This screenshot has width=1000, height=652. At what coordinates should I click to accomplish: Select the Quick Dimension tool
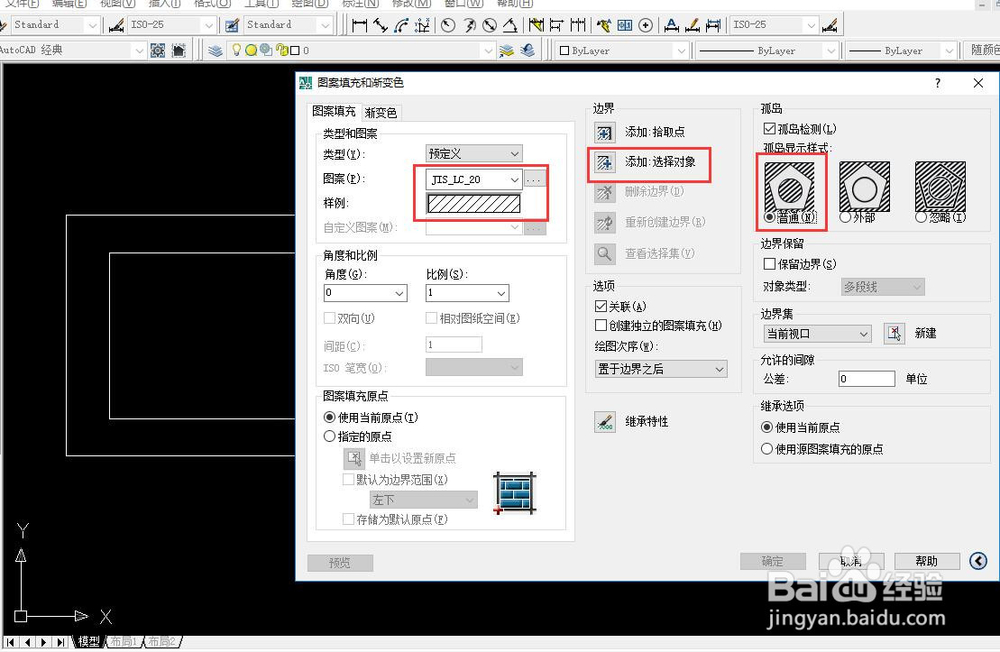[536, 26]
